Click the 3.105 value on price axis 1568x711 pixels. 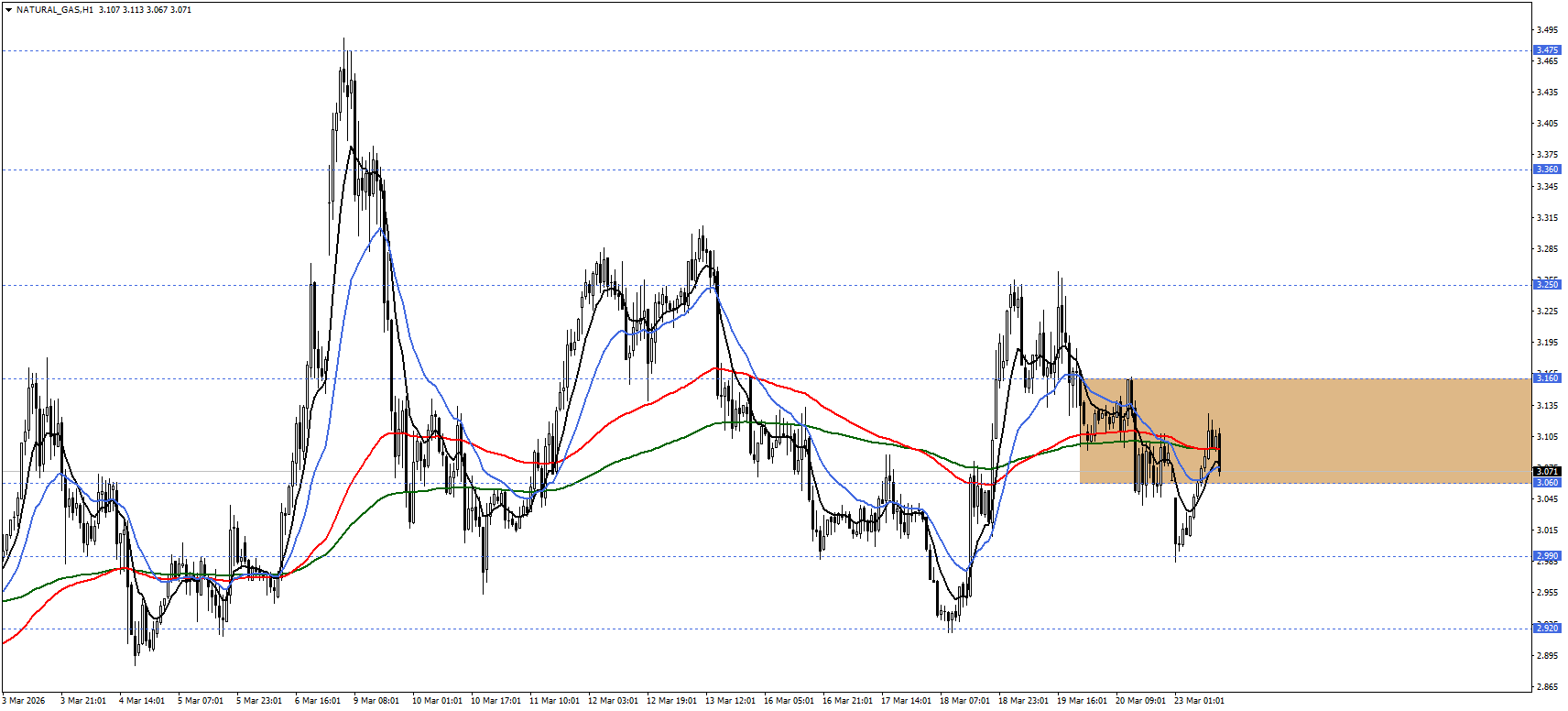click(x=1547, y=437)
